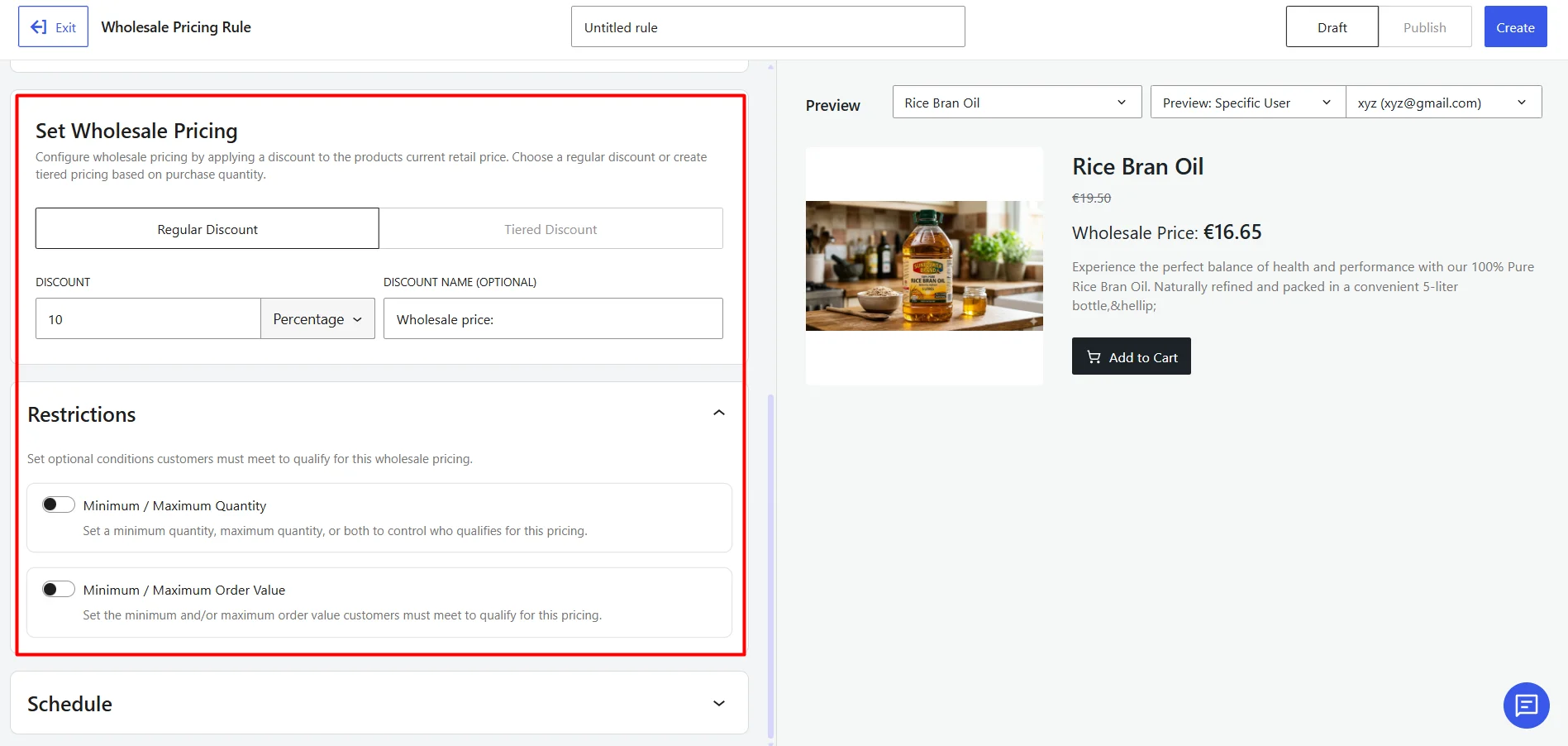Click the Minimum / Maximum Quantity label
Viewport: 1568px width, 746px height.
(x=174, y=505)
